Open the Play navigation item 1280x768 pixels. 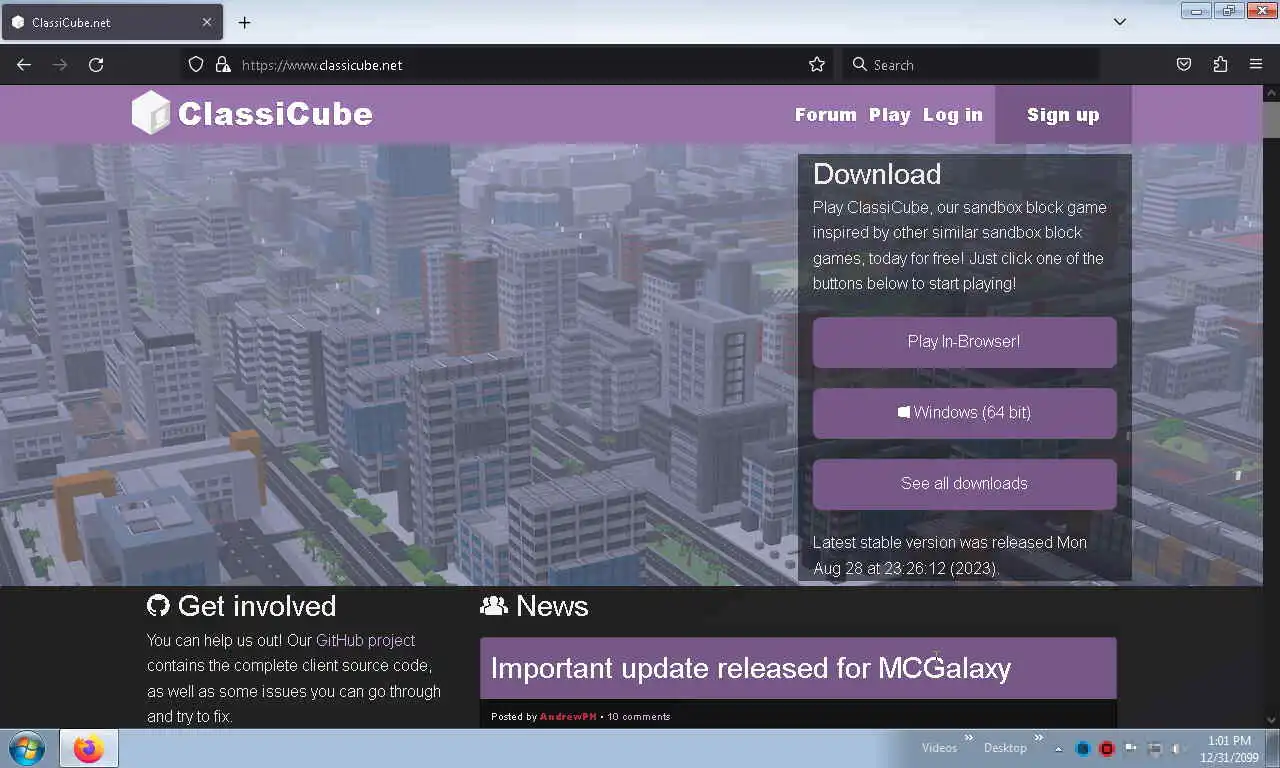click(889, 115)
